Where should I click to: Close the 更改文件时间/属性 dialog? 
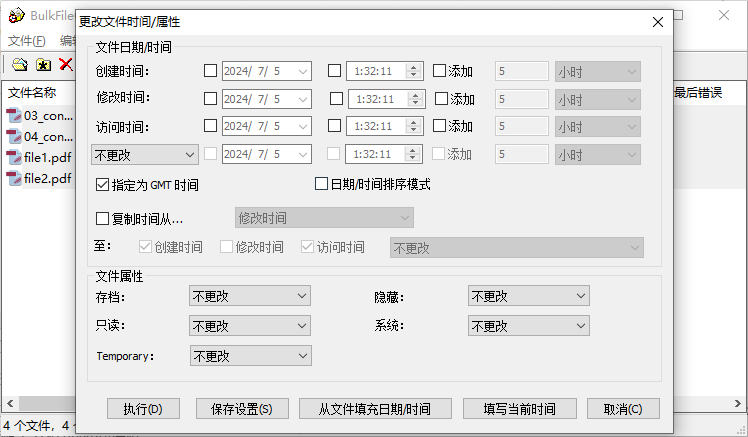656,21
